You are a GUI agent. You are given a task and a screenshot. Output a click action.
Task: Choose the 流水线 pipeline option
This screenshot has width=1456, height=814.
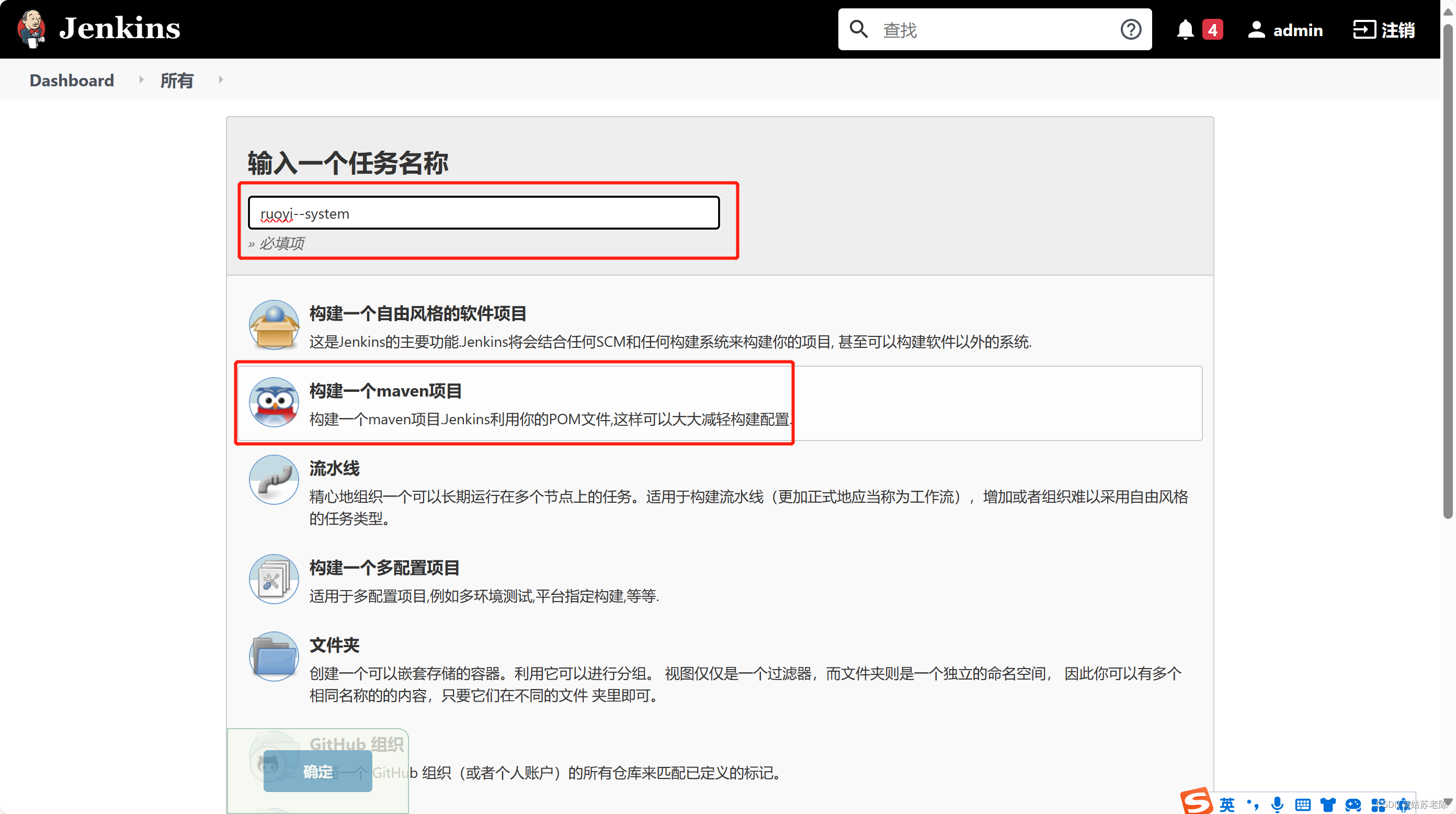click(x=720, y=491)
